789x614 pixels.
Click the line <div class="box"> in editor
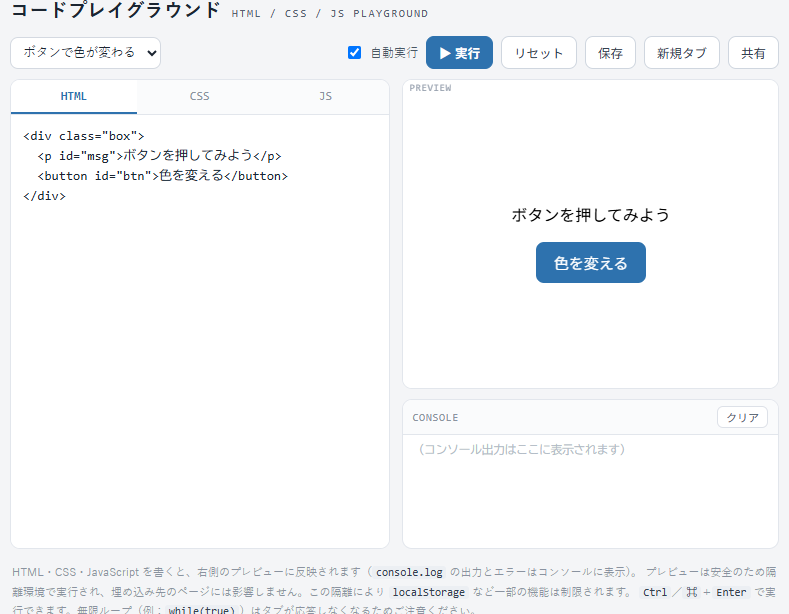[84, 136]
